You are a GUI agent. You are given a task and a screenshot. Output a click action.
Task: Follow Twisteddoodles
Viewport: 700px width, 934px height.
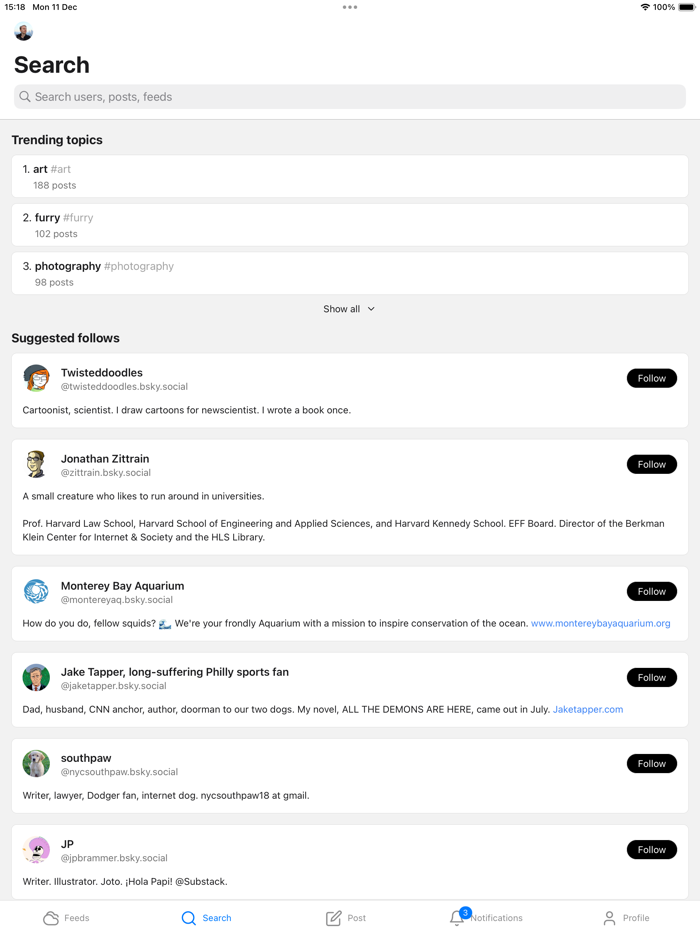tap(651, 378)
